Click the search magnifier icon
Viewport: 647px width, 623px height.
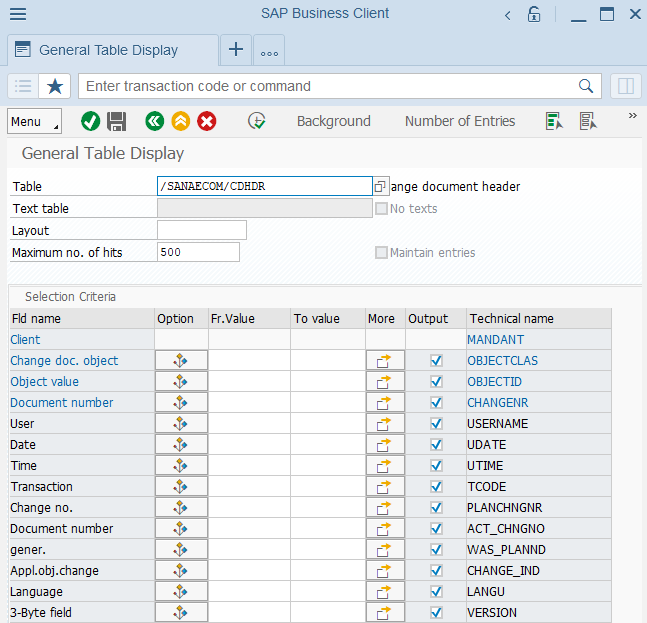(586, 86)
